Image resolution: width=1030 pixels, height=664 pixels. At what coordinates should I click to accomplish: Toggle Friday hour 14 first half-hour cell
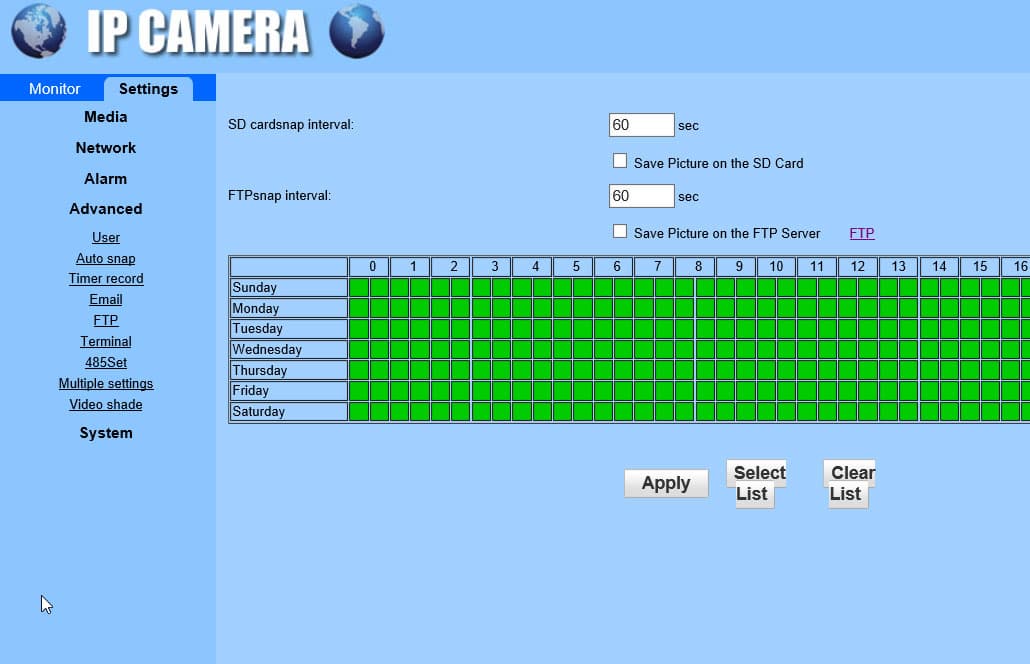pos(929,391)
